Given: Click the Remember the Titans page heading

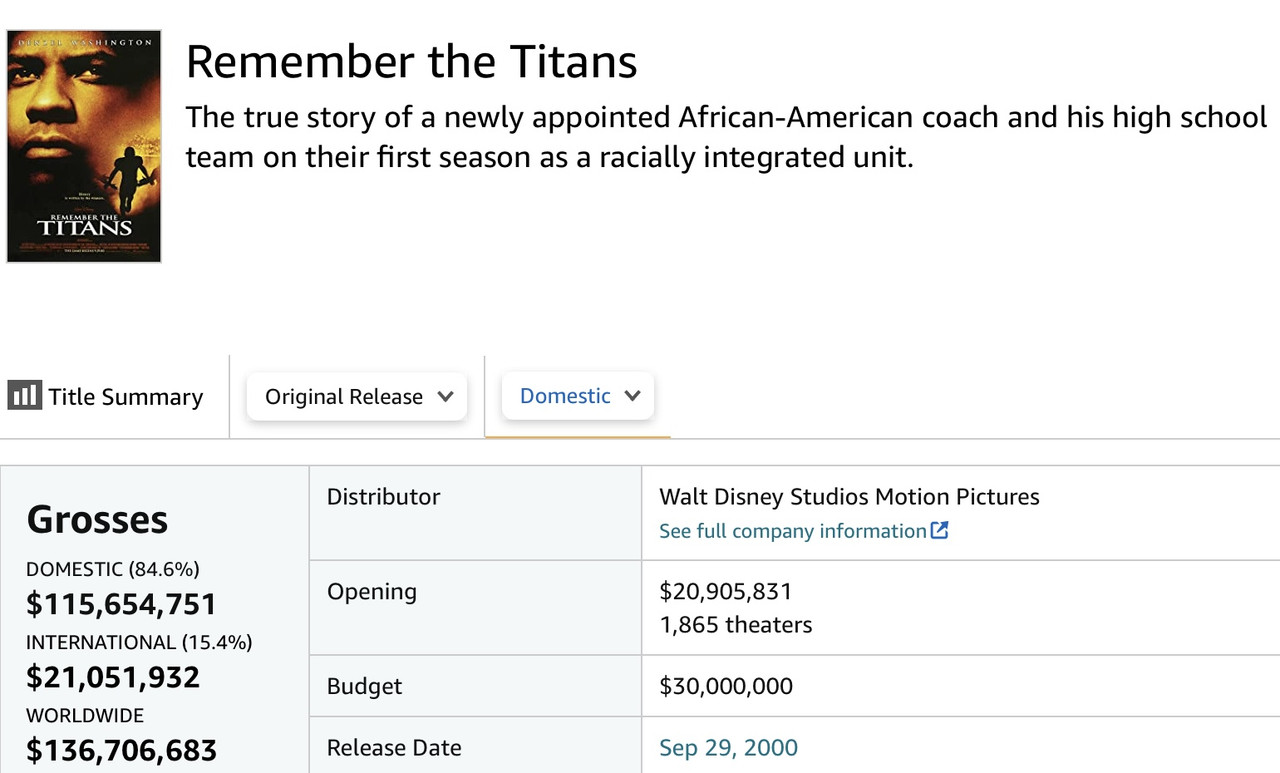Looking at the screenshot, I should point(411,62).
